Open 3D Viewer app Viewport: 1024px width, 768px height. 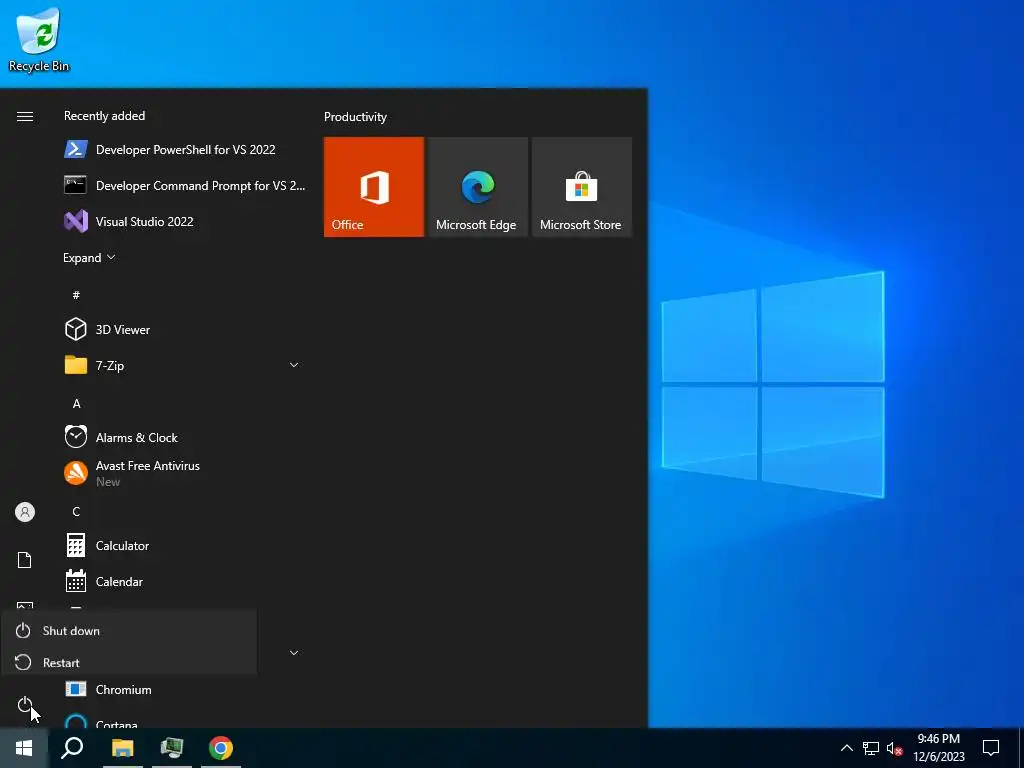185,330
